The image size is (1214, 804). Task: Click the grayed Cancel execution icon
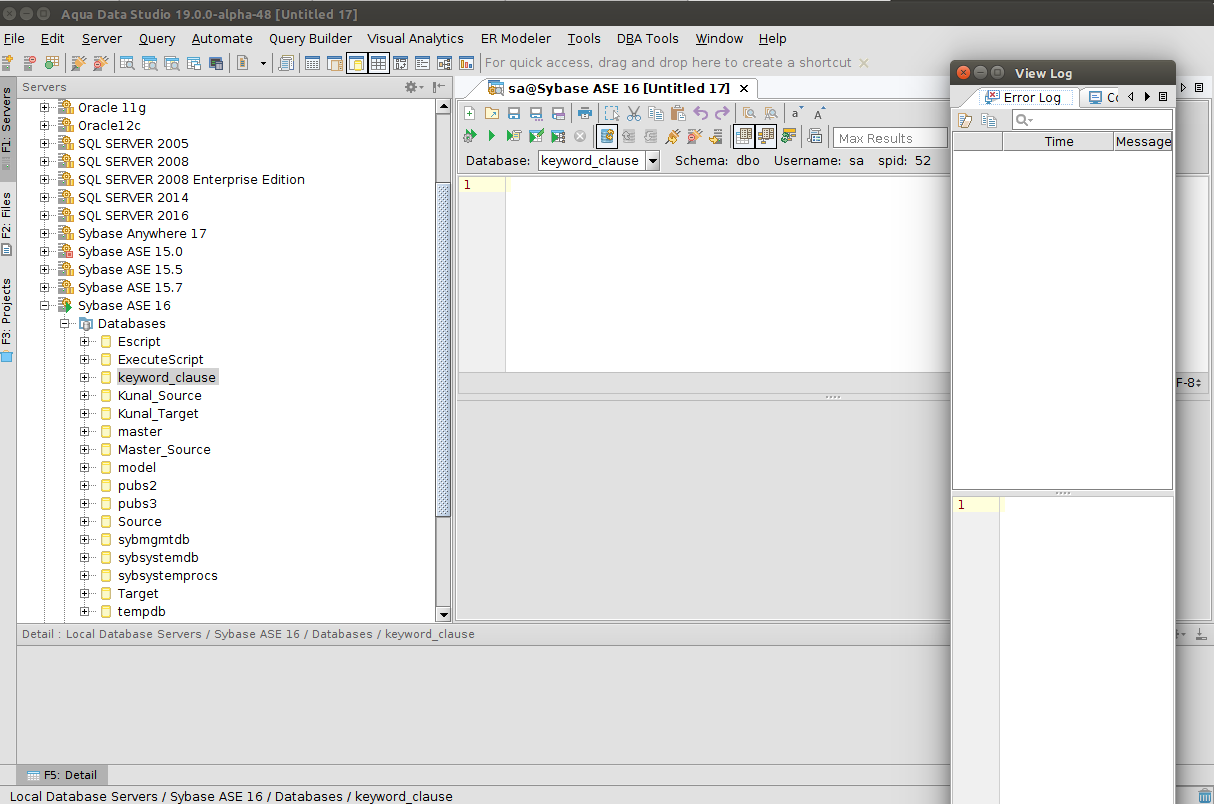coord(580,136)
